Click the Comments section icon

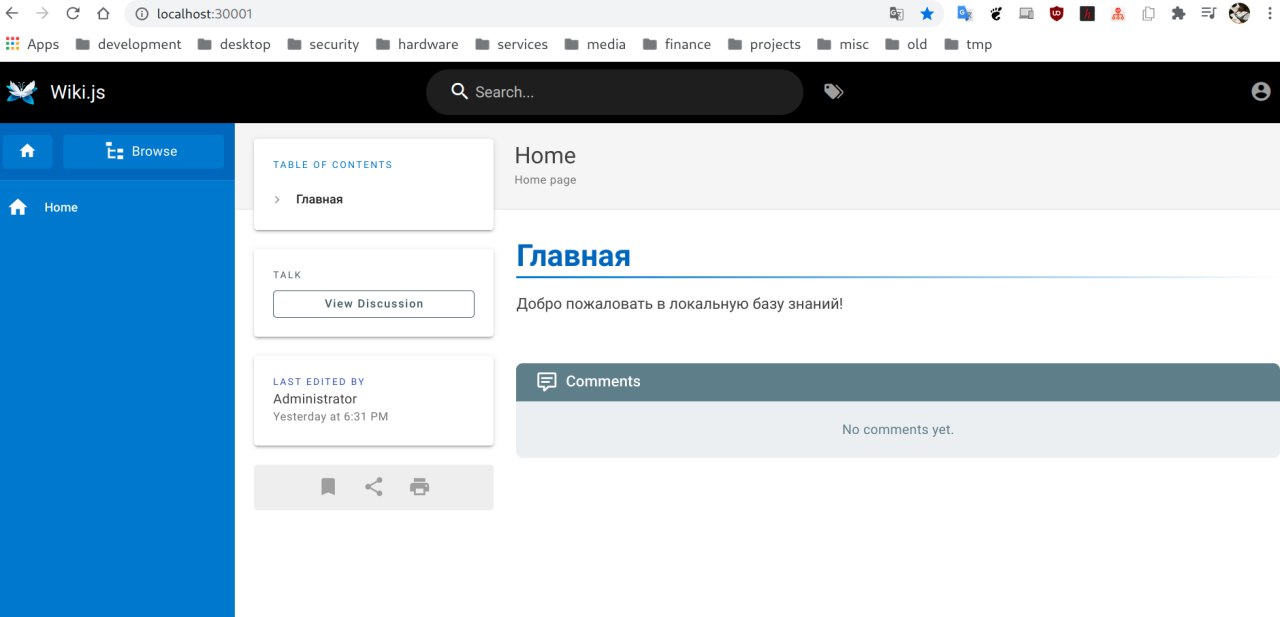pos(546,382)
